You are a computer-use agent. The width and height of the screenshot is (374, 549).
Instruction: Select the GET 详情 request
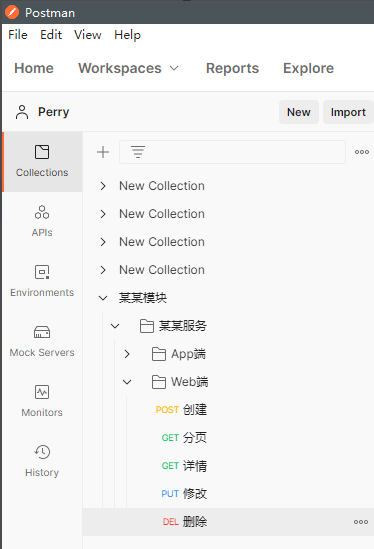228,466
